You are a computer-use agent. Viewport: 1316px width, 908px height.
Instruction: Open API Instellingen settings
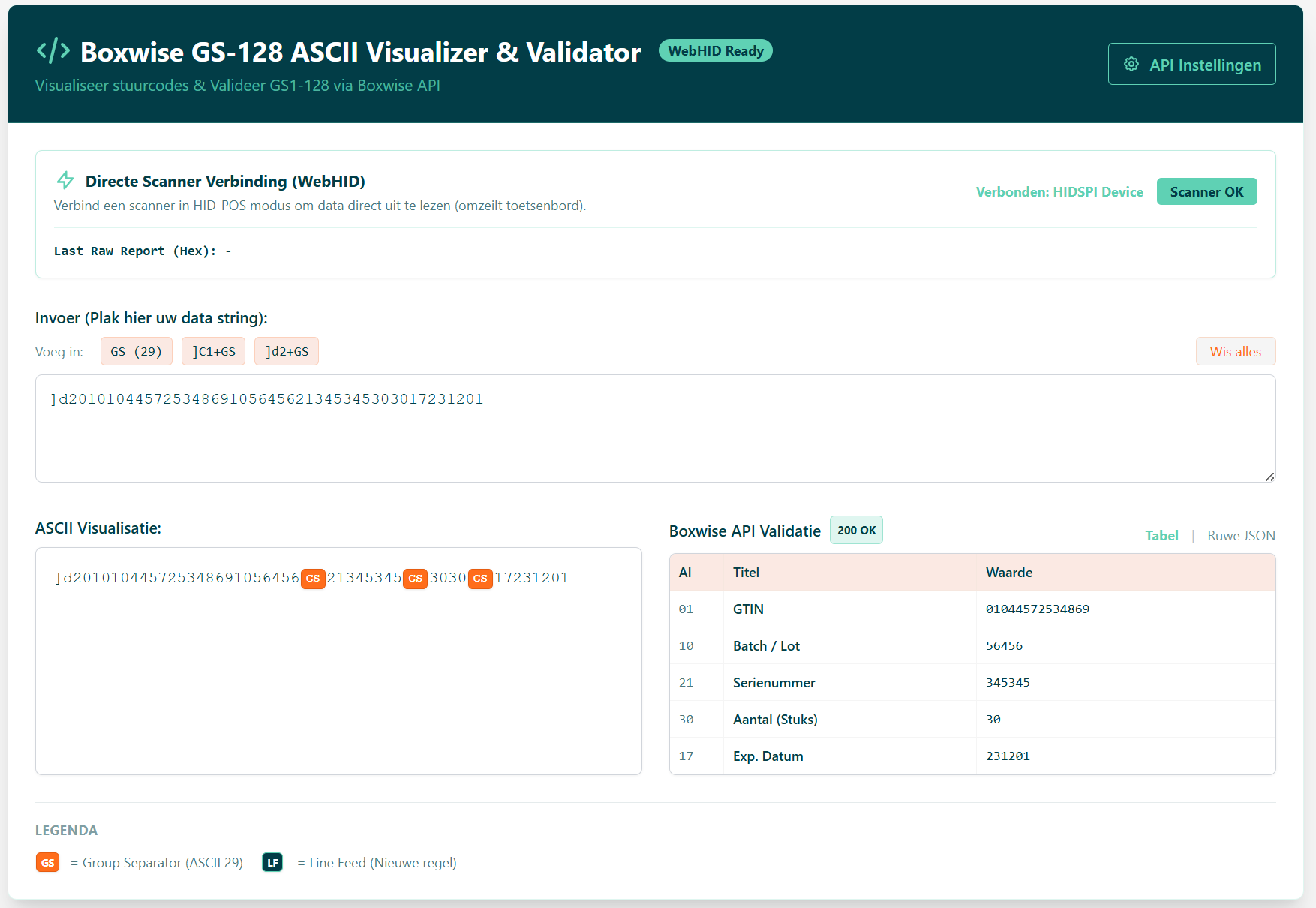coord(1191,65)
